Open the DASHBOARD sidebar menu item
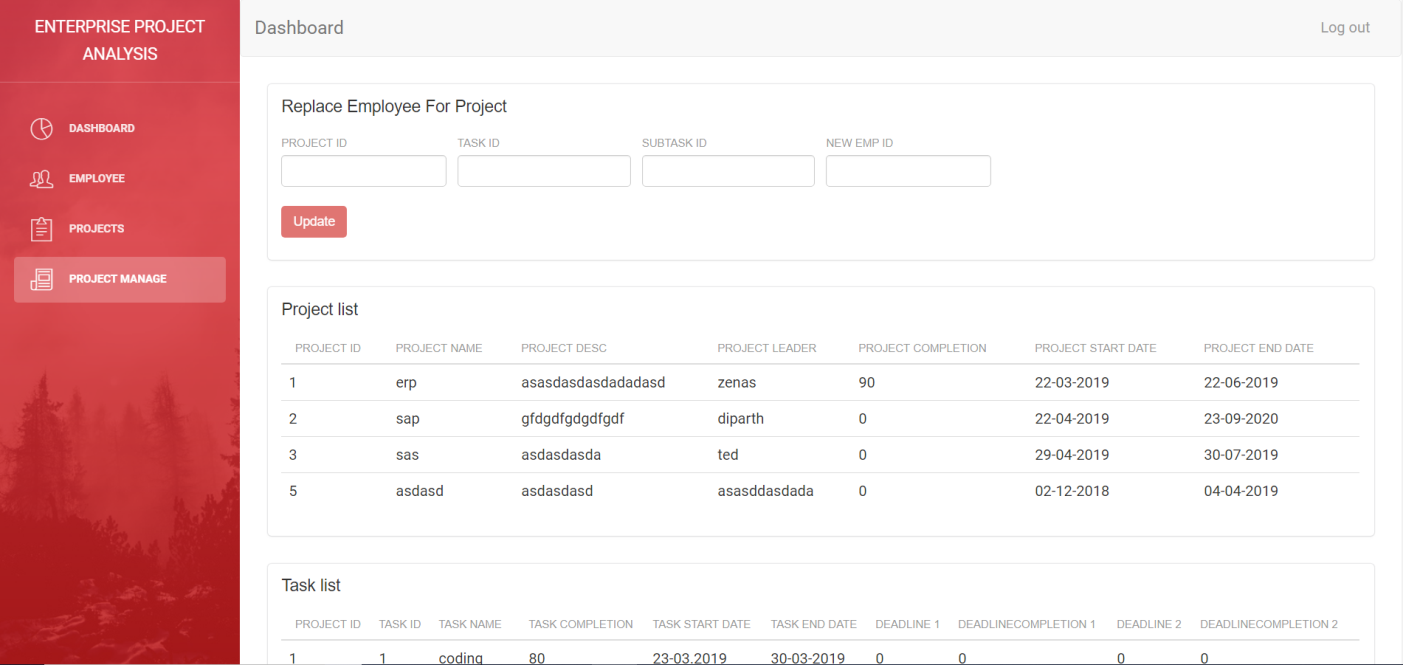Viewport: 1403px width, 665px height. tap(120, 129)
